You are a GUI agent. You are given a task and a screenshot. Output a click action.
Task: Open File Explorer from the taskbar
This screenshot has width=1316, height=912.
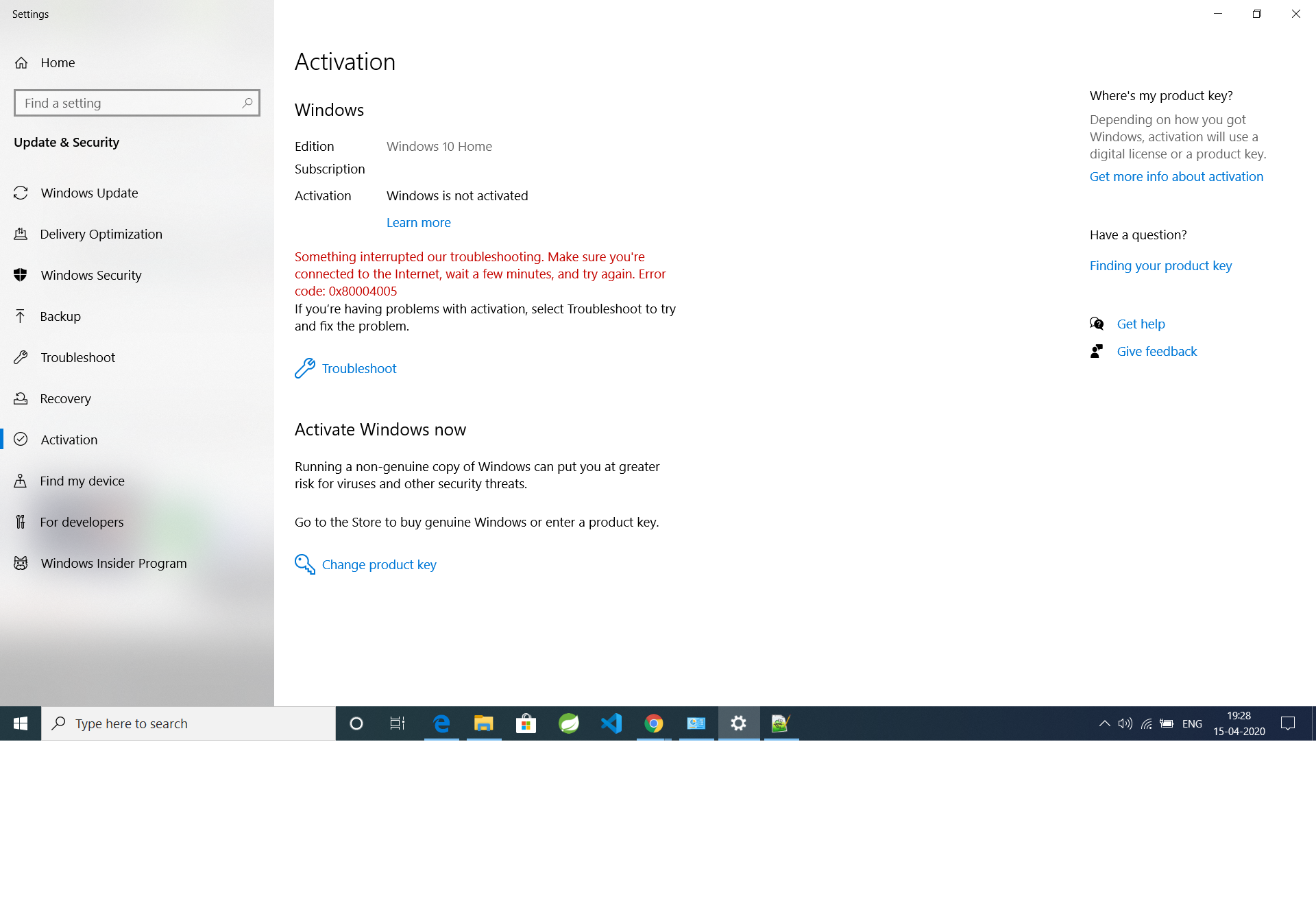coord(484,723)
